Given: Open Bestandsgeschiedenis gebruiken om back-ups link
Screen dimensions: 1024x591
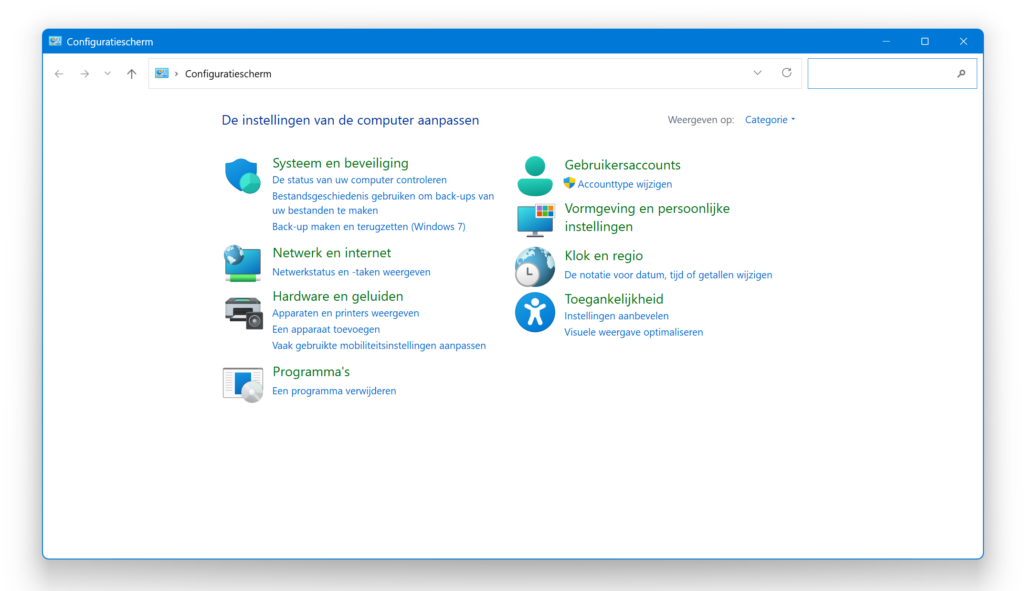Looking at the screenshot, I should [383, 203].
